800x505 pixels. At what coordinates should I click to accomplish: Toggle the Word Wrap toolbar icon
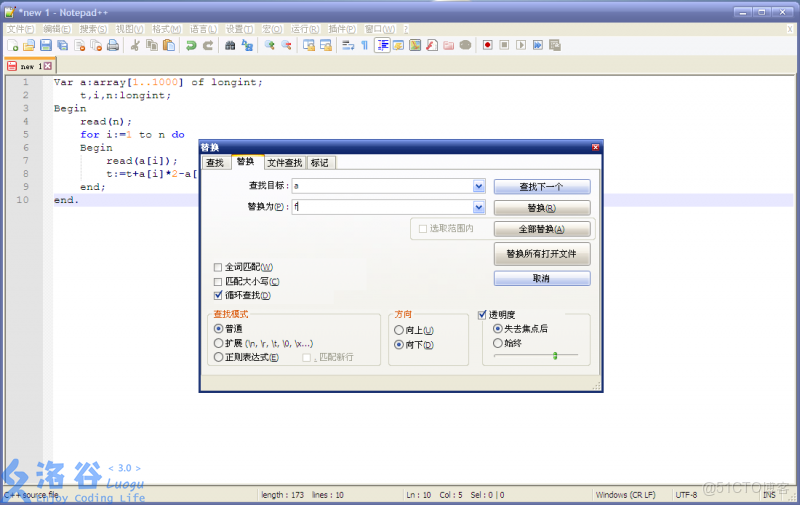(348, 45)
